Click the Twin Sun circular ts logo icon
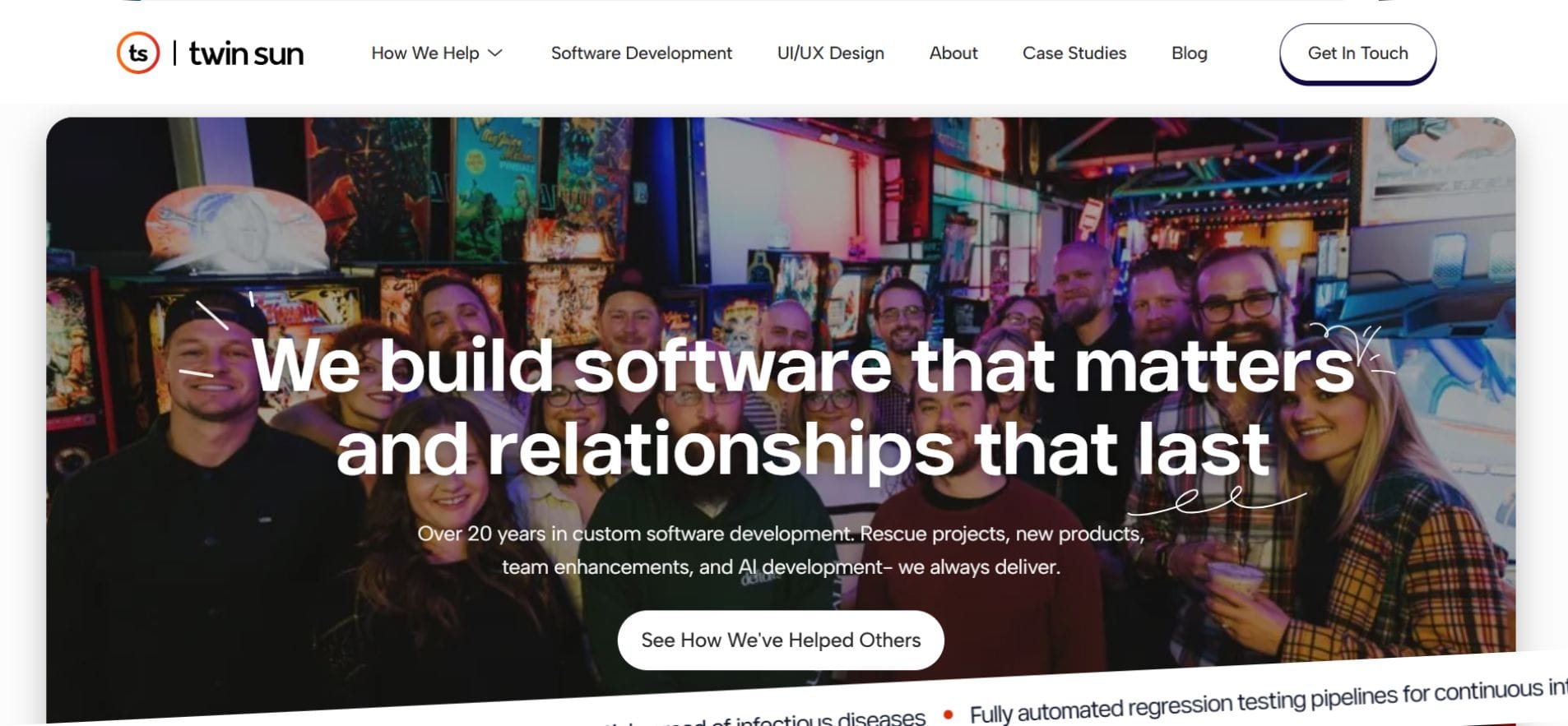The height and width of the screenshot is (726, 1568). 138,53
